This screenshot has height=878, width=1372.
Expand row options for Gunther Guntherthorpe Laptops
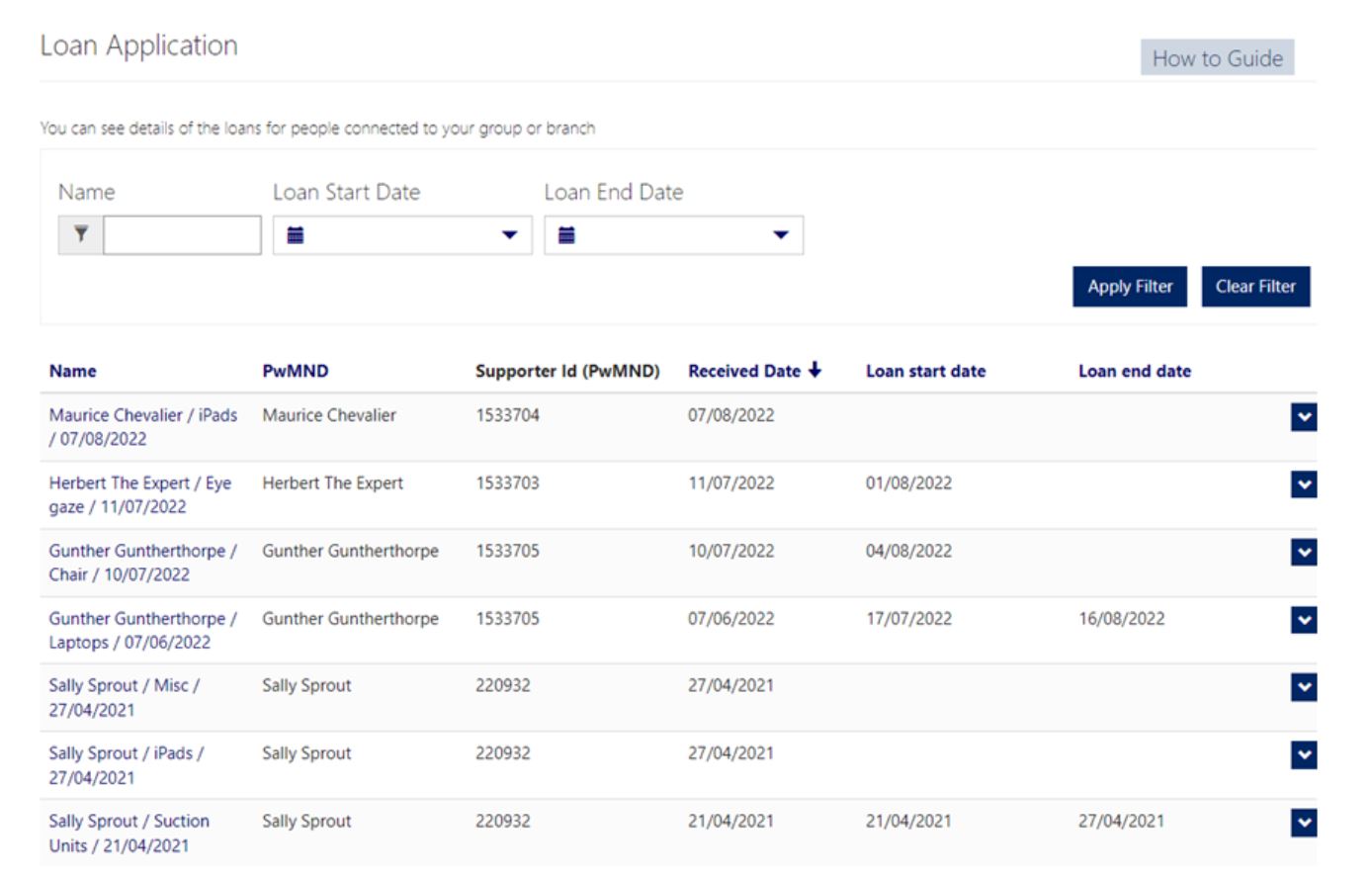1304,620
